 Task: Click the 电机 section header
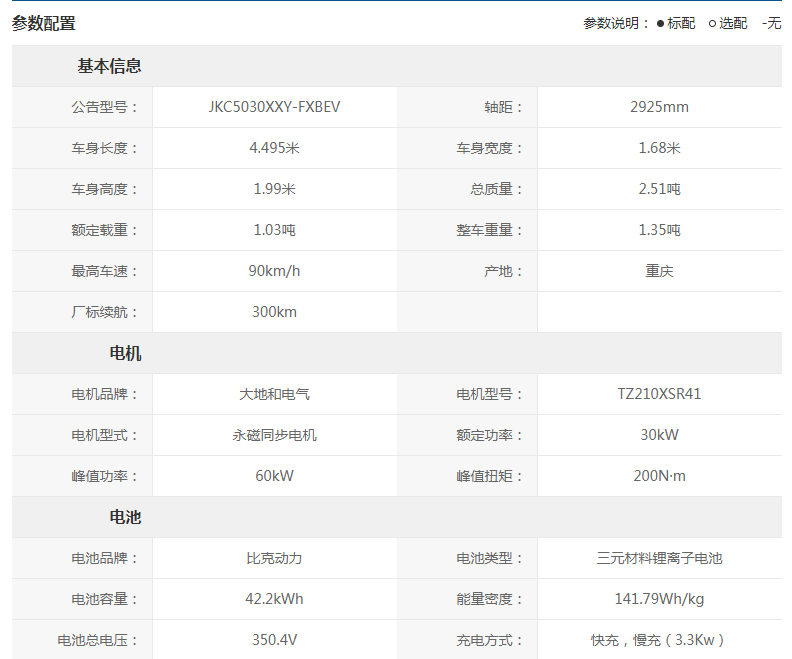click(x=125, y=353)
